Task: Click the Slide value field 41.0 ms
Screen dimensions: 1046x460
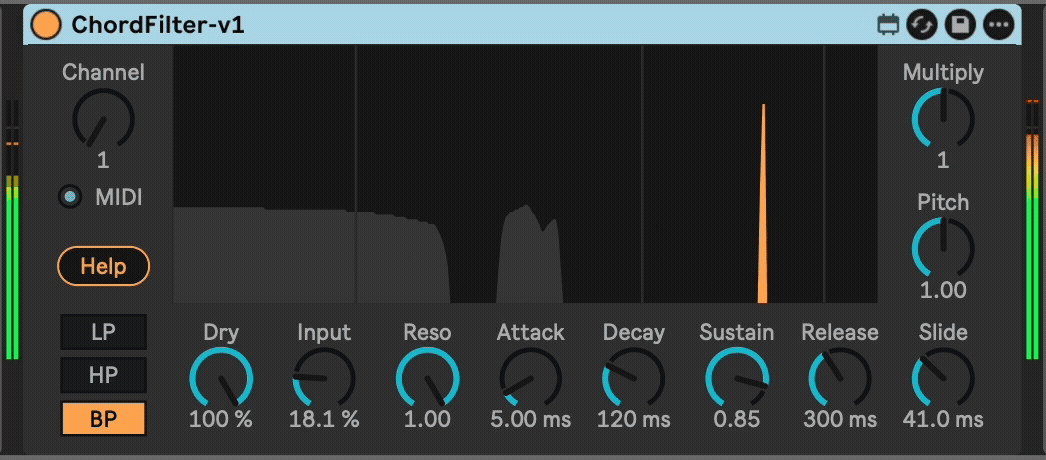Action: [942, 420]
